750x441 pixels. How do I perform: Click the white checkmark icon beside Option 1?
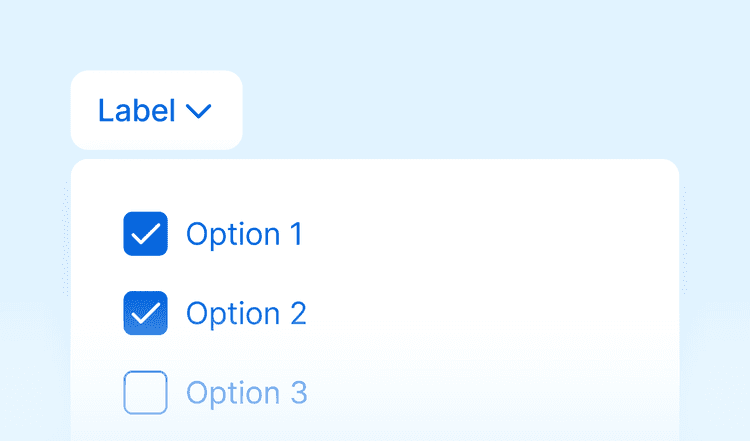click(145, 234)
